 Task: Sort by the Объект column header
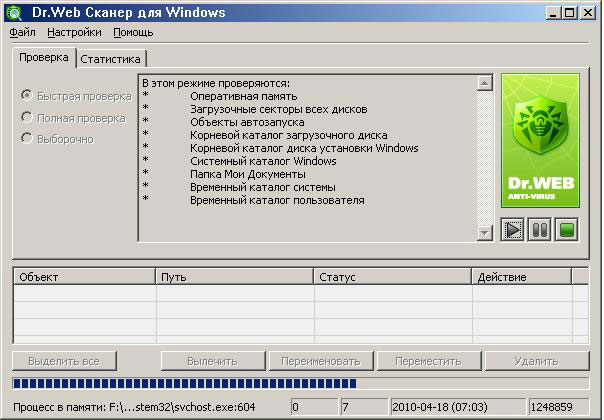(x=84, y=277)
